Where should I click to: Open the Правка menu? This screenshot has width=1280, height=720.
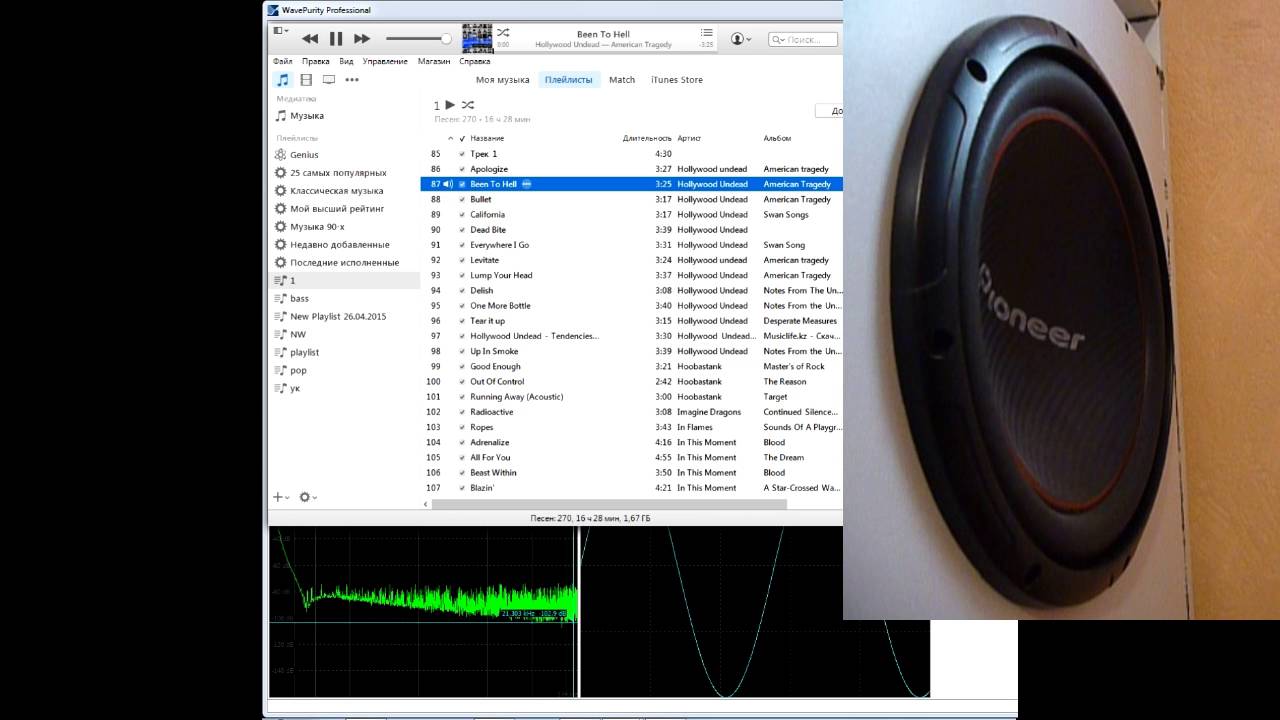316,62
